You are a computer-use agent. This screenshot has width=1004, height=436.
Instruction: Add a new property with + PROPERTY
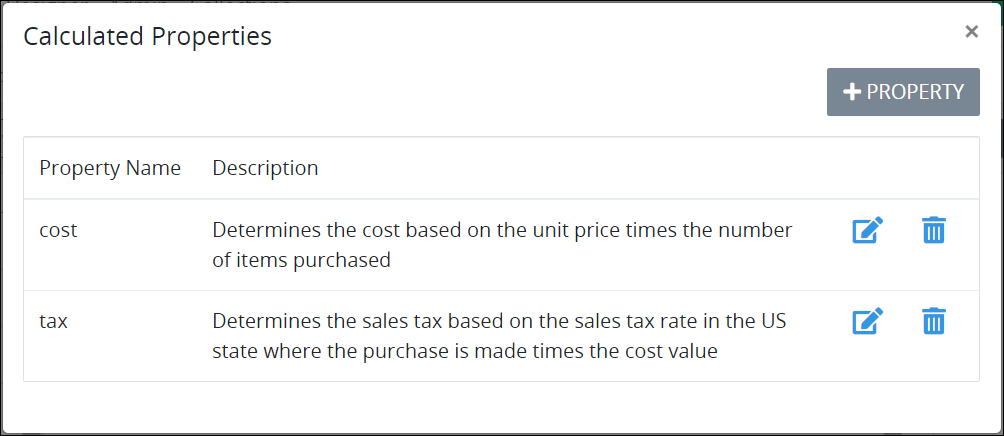(x=903, y=92)
